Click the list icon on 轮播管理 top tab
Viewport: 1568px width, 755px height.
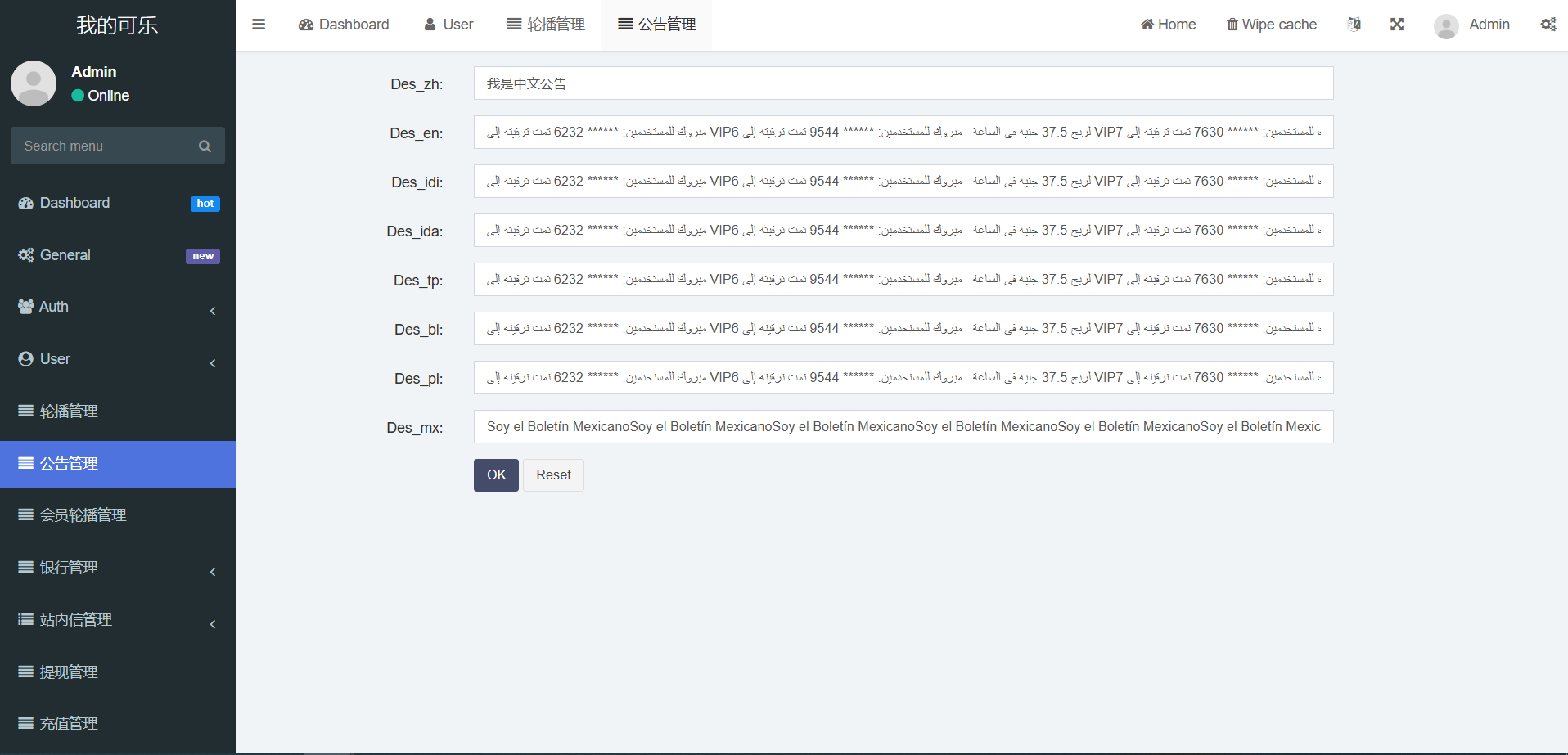coord(514,25)
